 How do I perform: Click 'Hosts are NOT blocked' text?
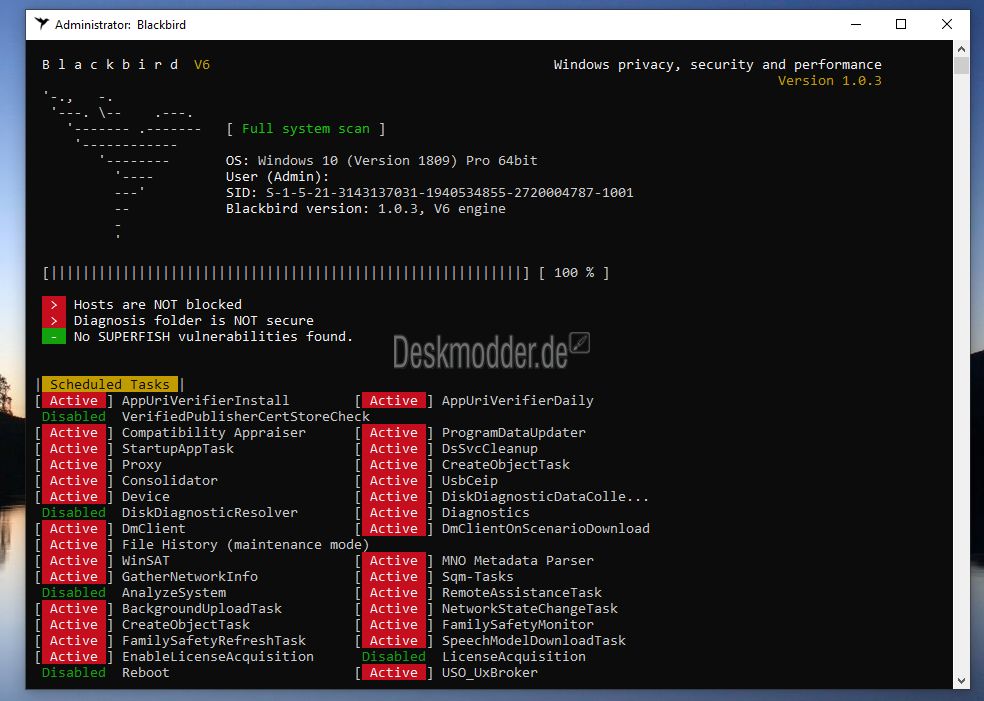point(158,304)
